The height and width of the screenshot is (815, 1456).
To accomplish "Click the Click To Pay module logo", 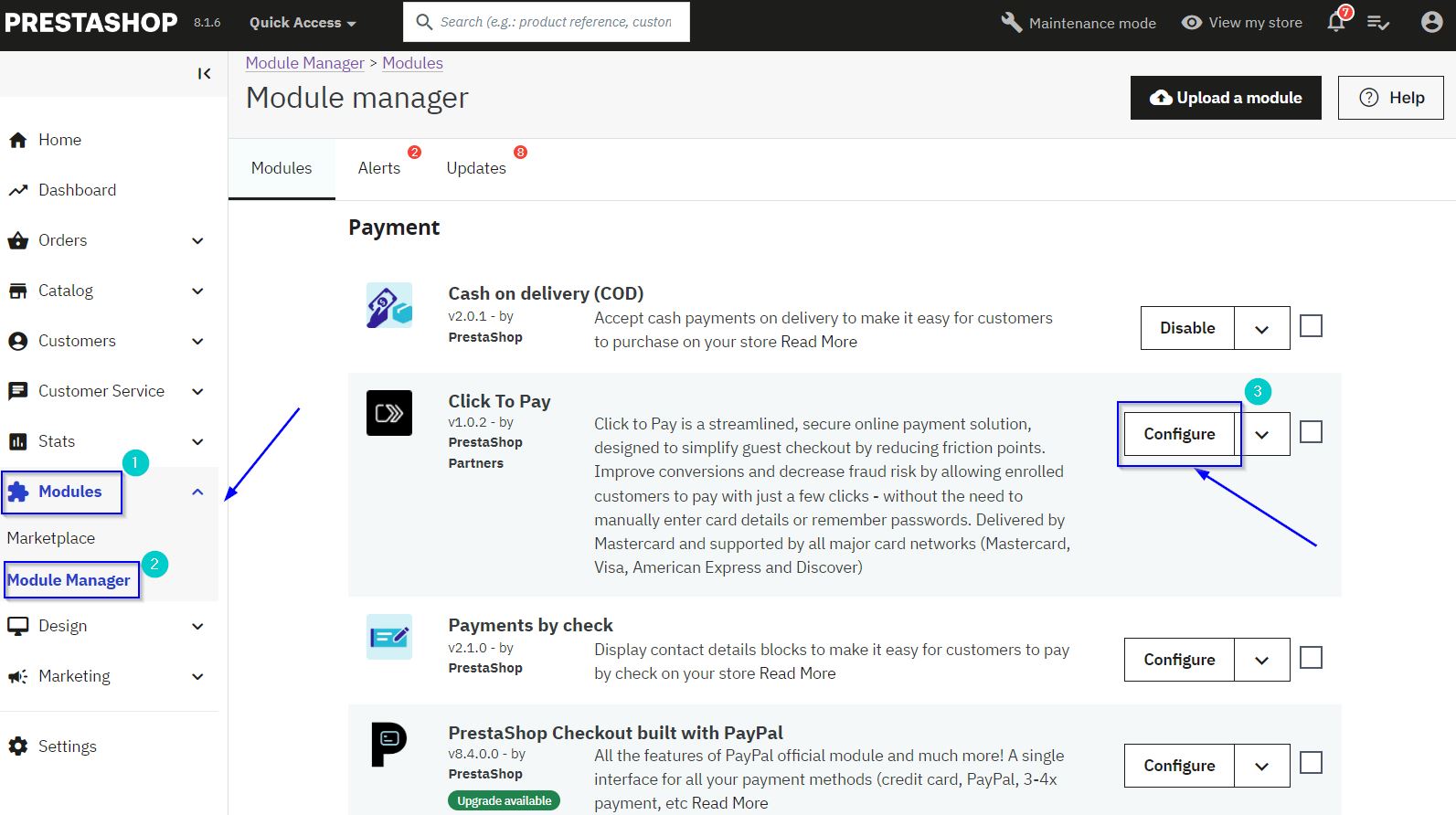I will pyautogui.click(x=388, y=413).
